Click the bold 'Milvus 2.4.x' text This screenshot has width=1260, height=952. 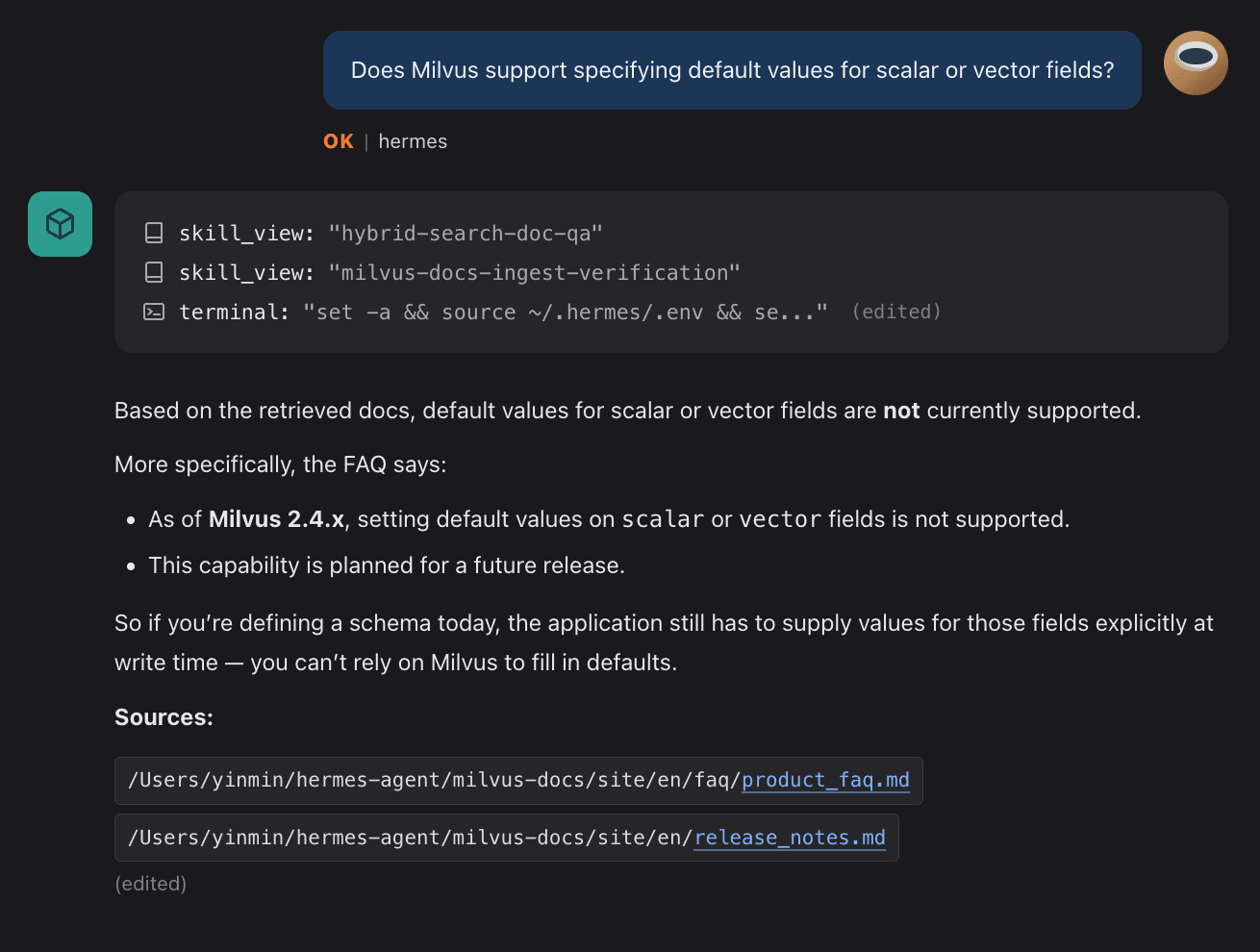[276, 519]
